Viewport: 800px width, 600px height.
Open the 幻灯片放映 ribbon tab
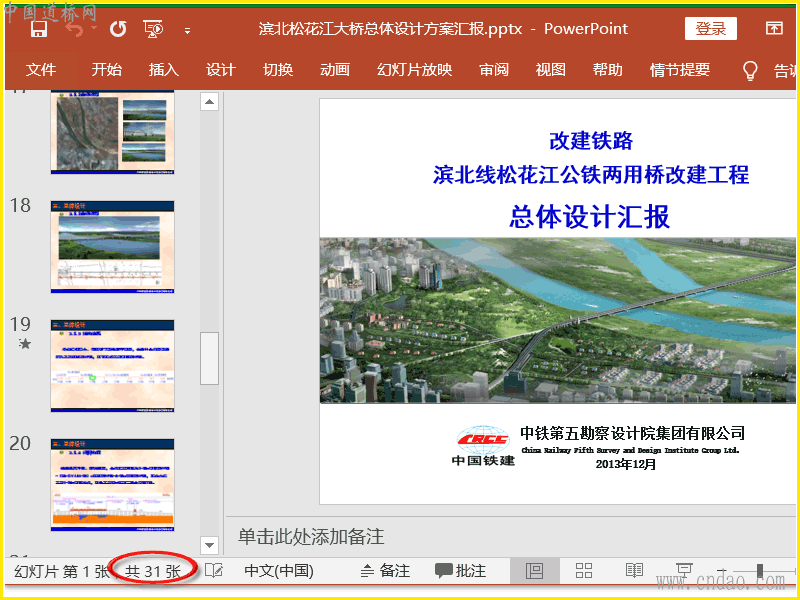[414, 70]
